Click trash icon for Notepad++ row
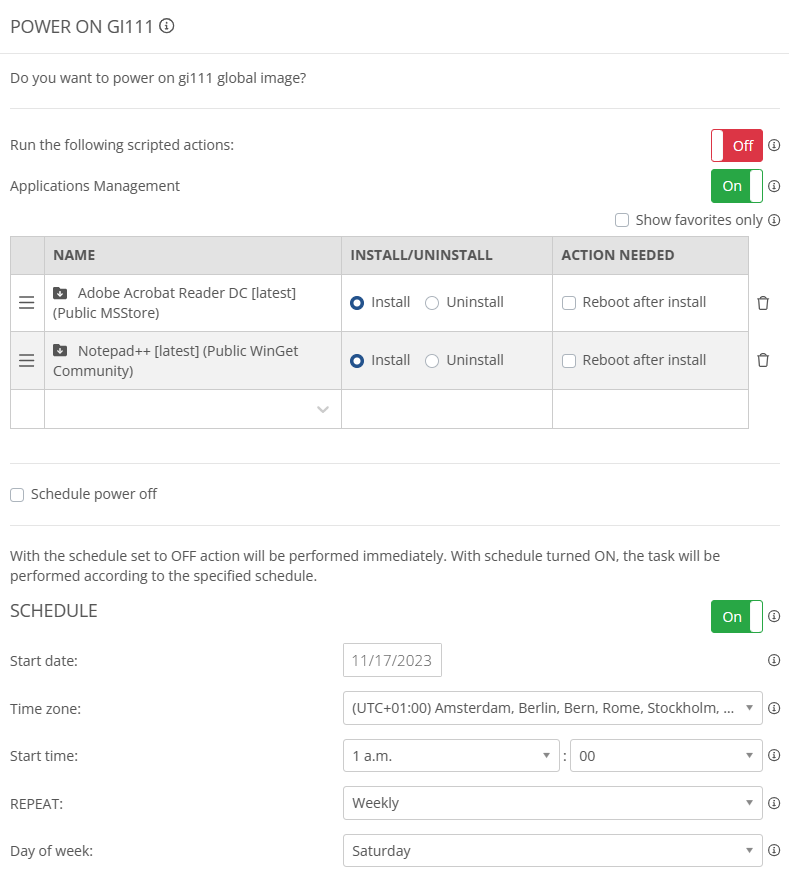The width and height of the screenshot is (789, 880). [x=763, y=360]
